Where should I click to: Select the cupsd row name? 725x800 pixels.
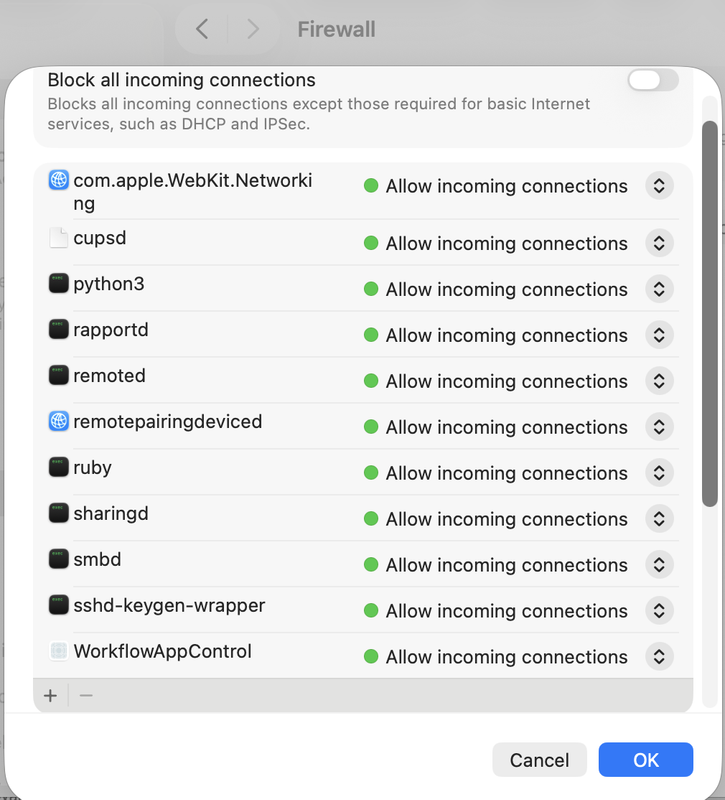pos(100,238)
